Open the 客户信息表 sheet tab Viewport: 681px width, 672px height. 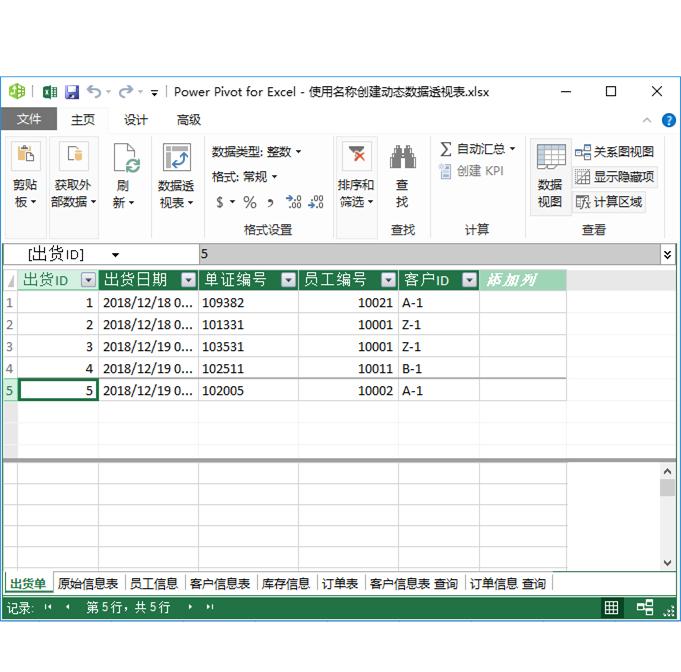click(x=220, y=583)
